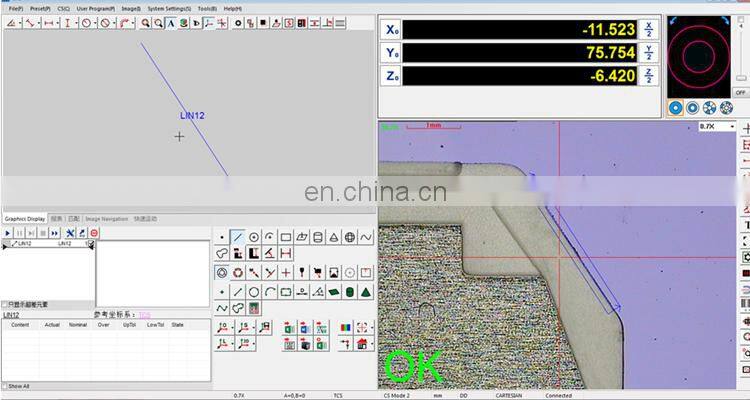This screenshot has height=400, width=750.
Task: Click the zoom-in magnifier in the top toolbar
Action: point(145,23)
